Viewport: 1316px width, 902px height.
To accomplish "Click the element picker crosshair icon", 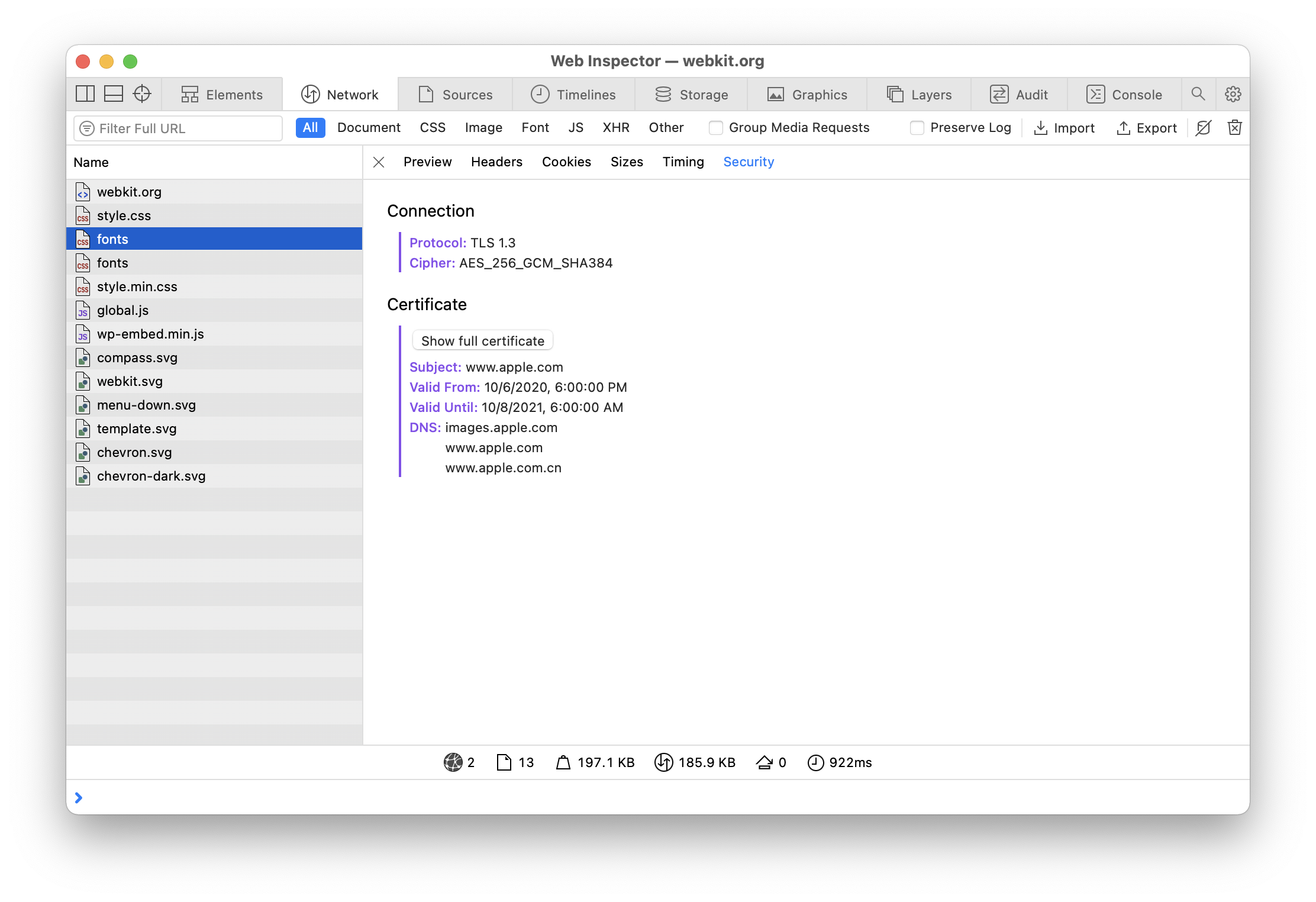I will pyautogui.click(x=142, y=94).
